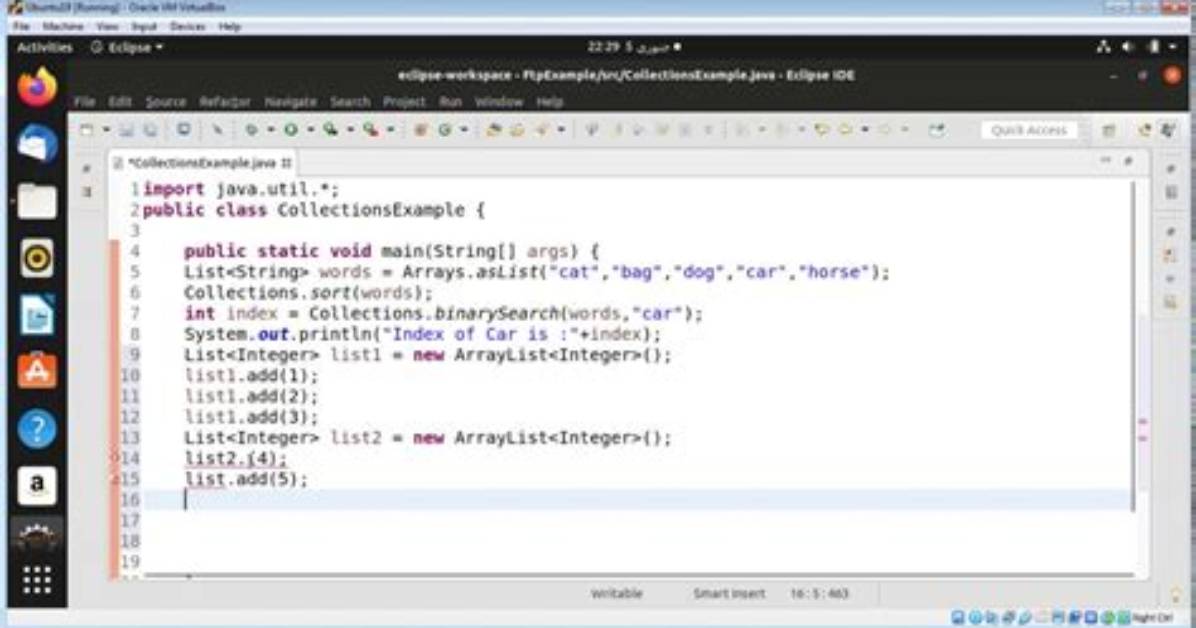1196x628 pixels.
Task: Click the error marker on line 15
Action: tap(115, 479)
